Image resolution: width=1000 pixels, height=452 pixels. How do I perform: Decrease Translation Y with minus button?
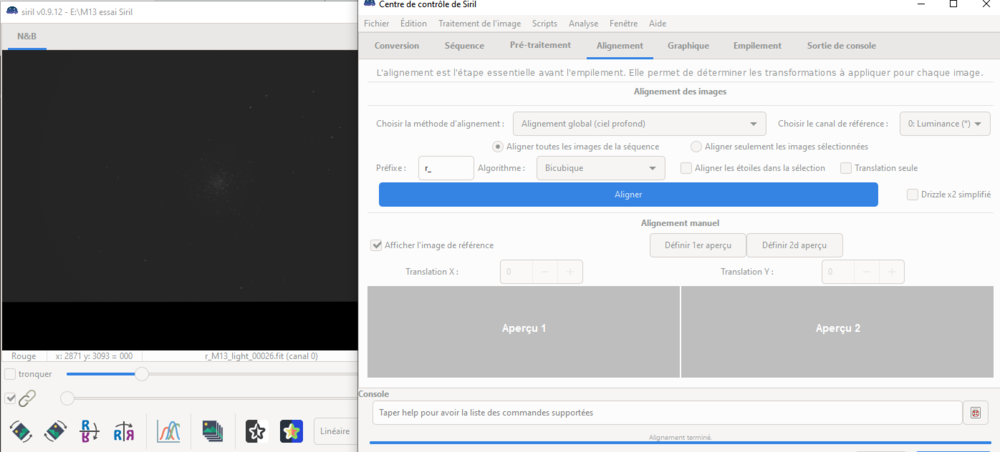(867, 272)
